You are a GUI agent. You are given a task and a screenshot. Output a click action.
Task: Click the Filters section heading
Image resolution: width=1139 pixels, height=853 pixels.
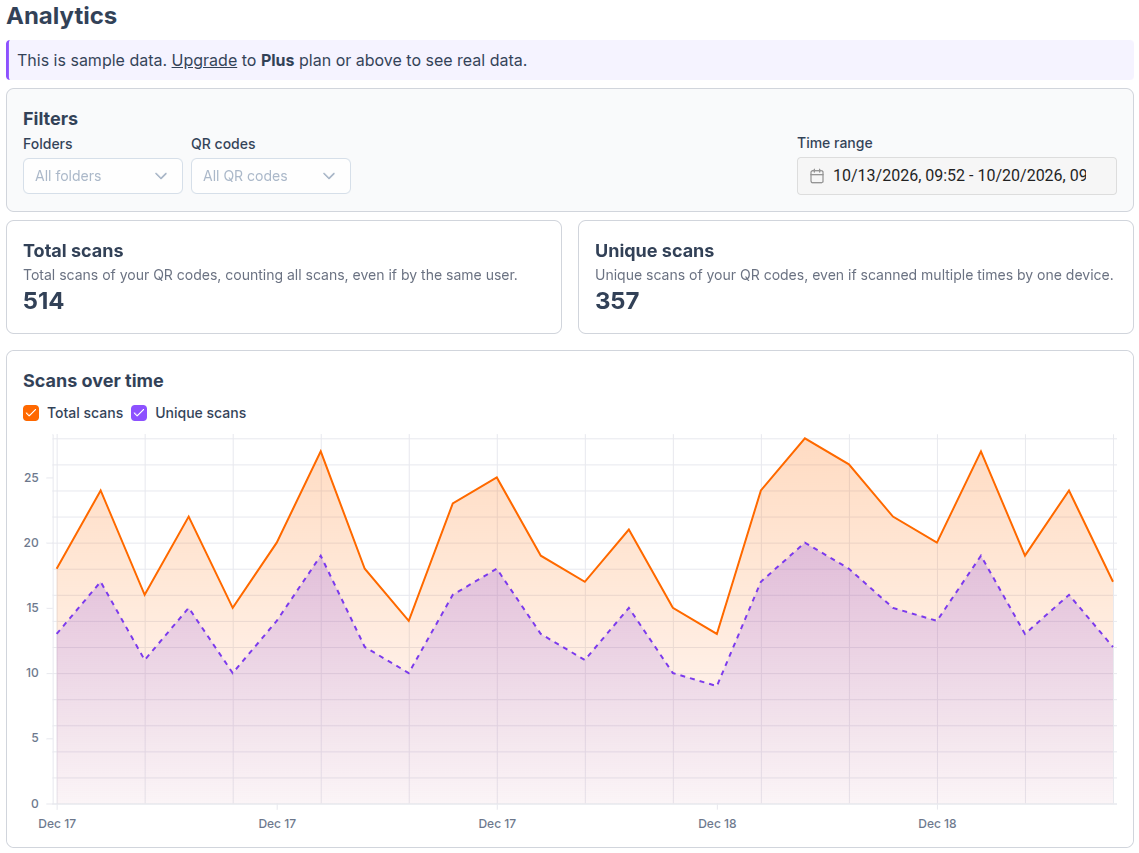pyautogui.click(x=50, y=118)
